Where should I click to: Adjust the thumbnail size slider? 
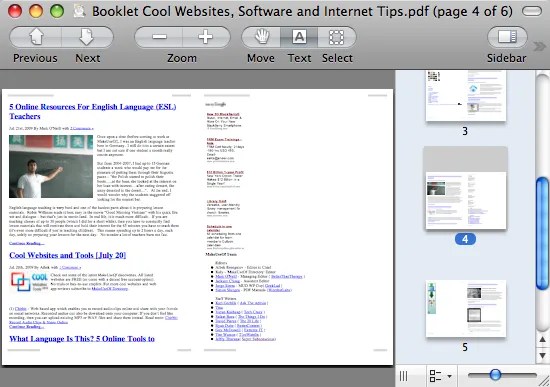pyautogui.click(x=495, y=374)
